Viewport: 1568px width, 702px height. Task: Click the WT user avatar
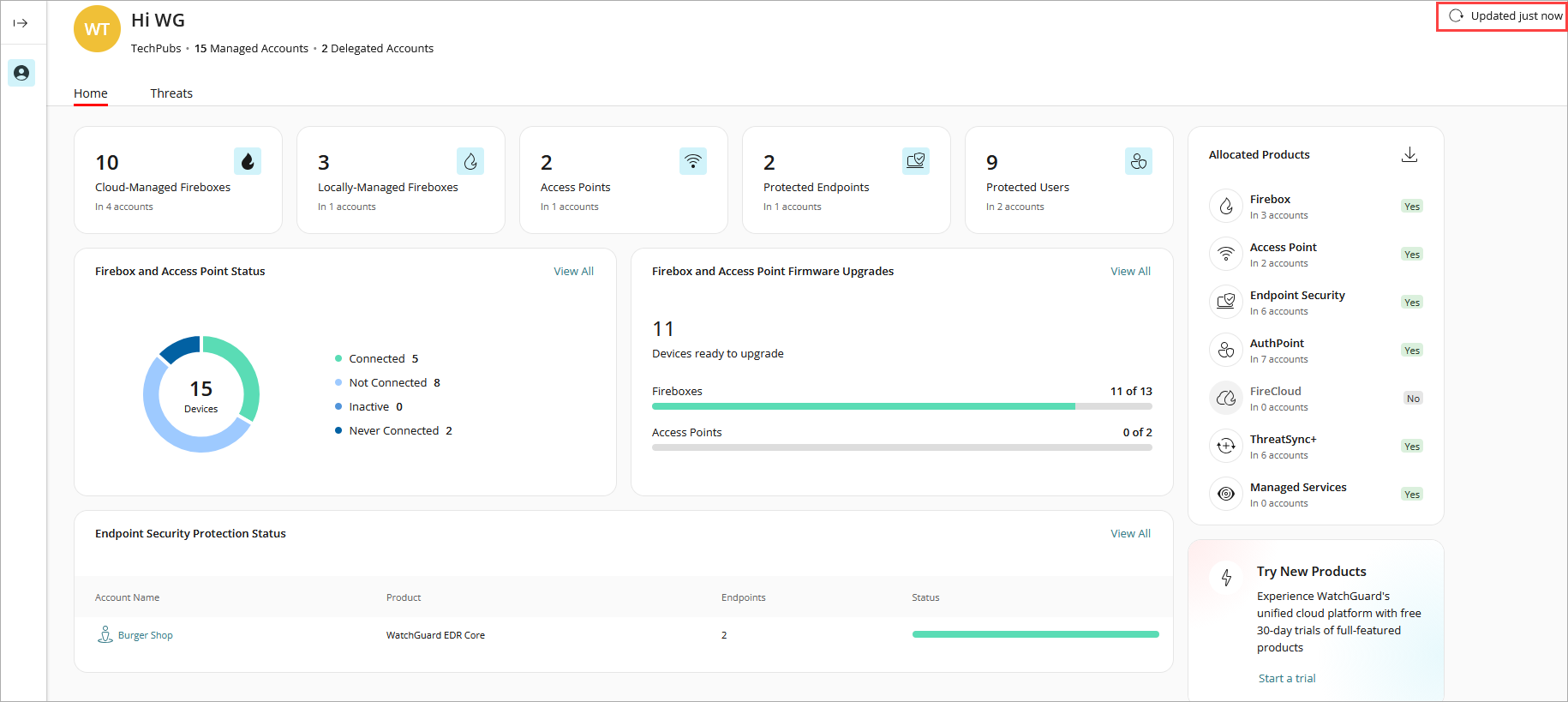point(97,29)
